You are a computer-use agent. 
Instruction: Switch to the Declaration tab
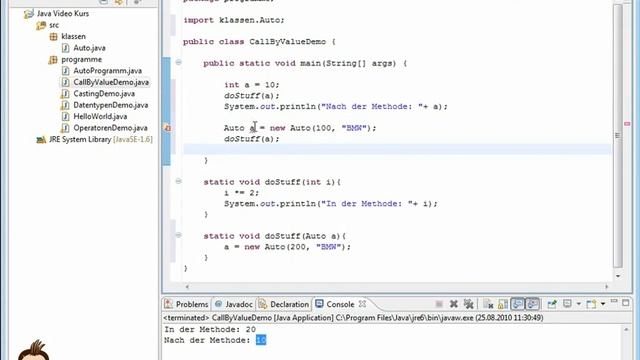click(x=284, y=304)
